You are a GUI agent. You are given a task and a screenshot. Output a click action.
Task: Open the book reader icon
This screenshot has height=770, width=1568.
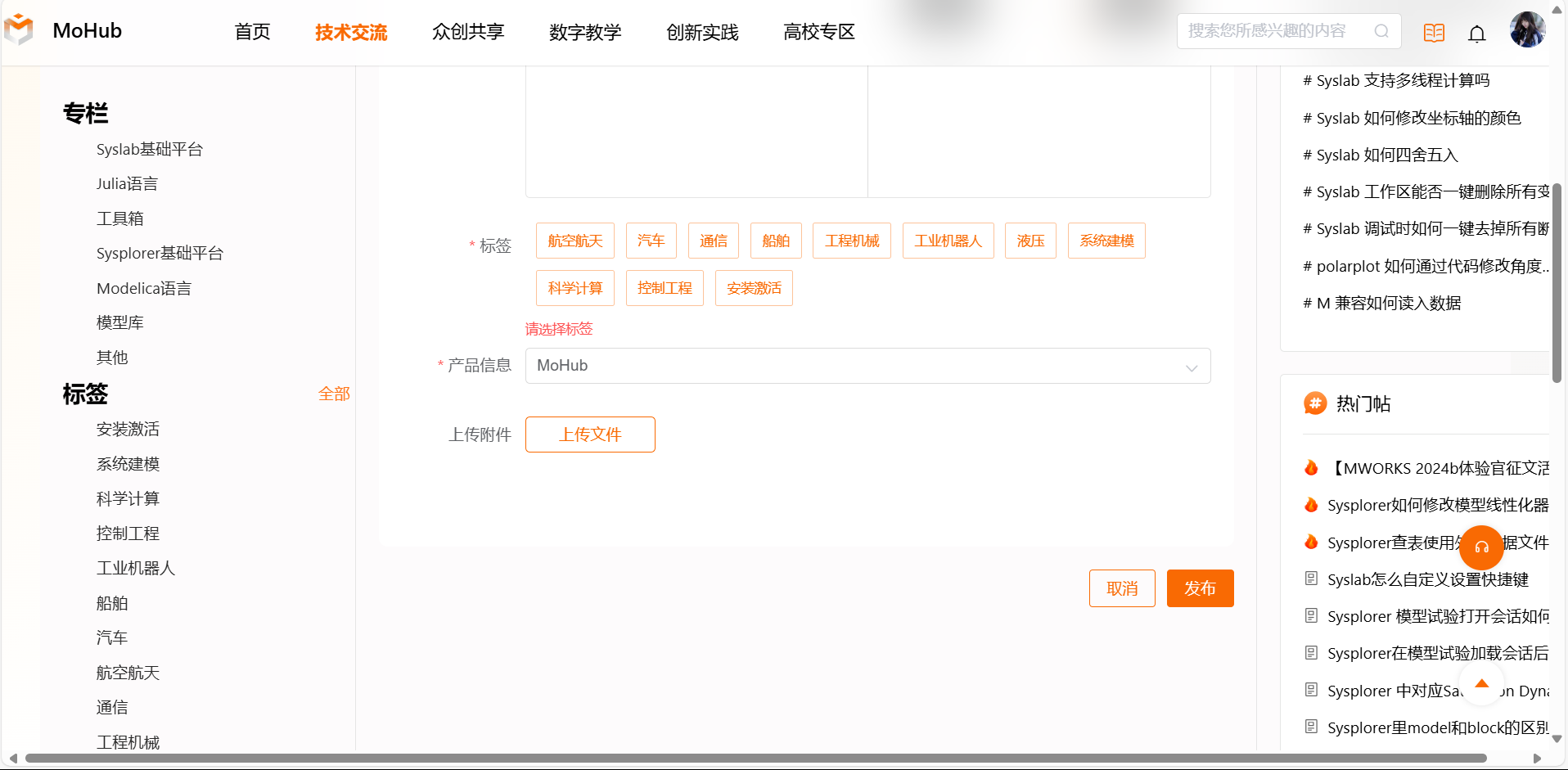(x=1434, y=33)
